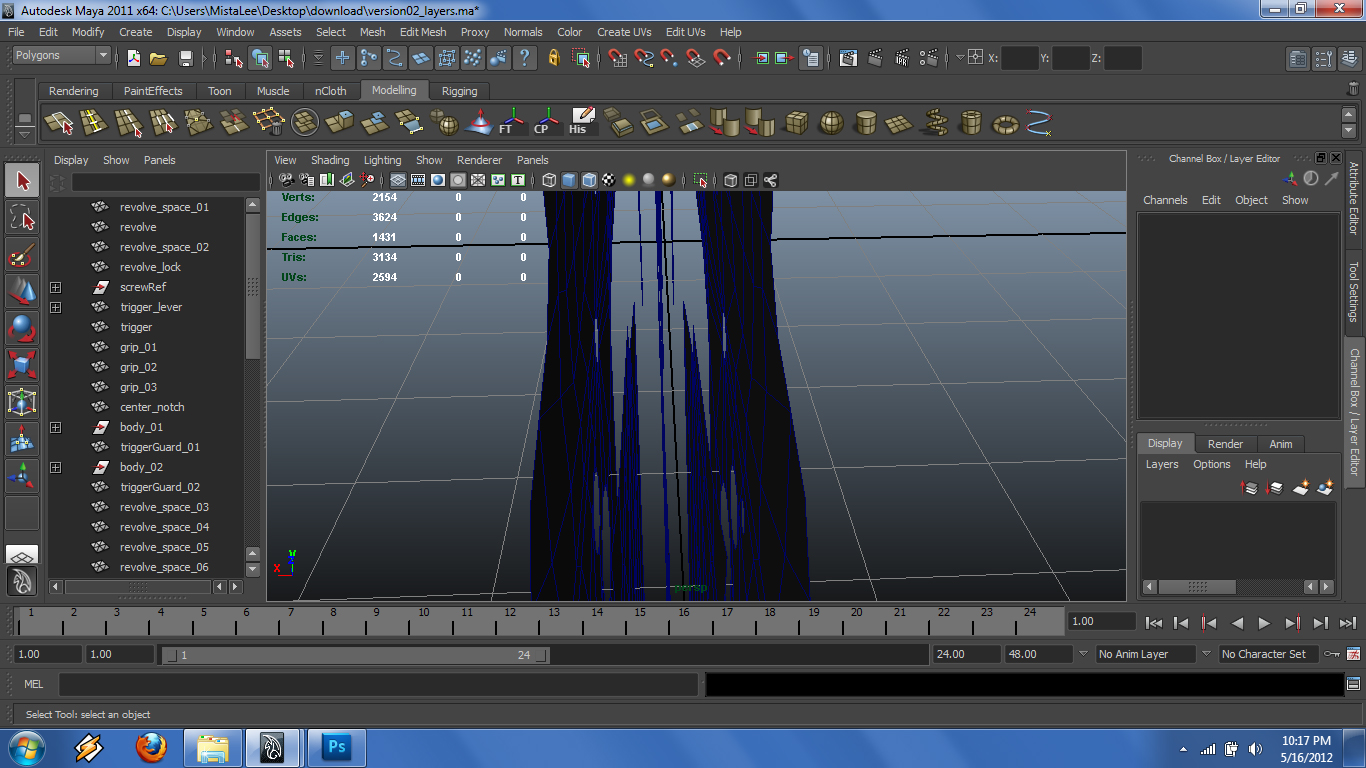Toggle the viewport grid display icon
This screenshot has width=1366, height=768.
coord(398,180)
